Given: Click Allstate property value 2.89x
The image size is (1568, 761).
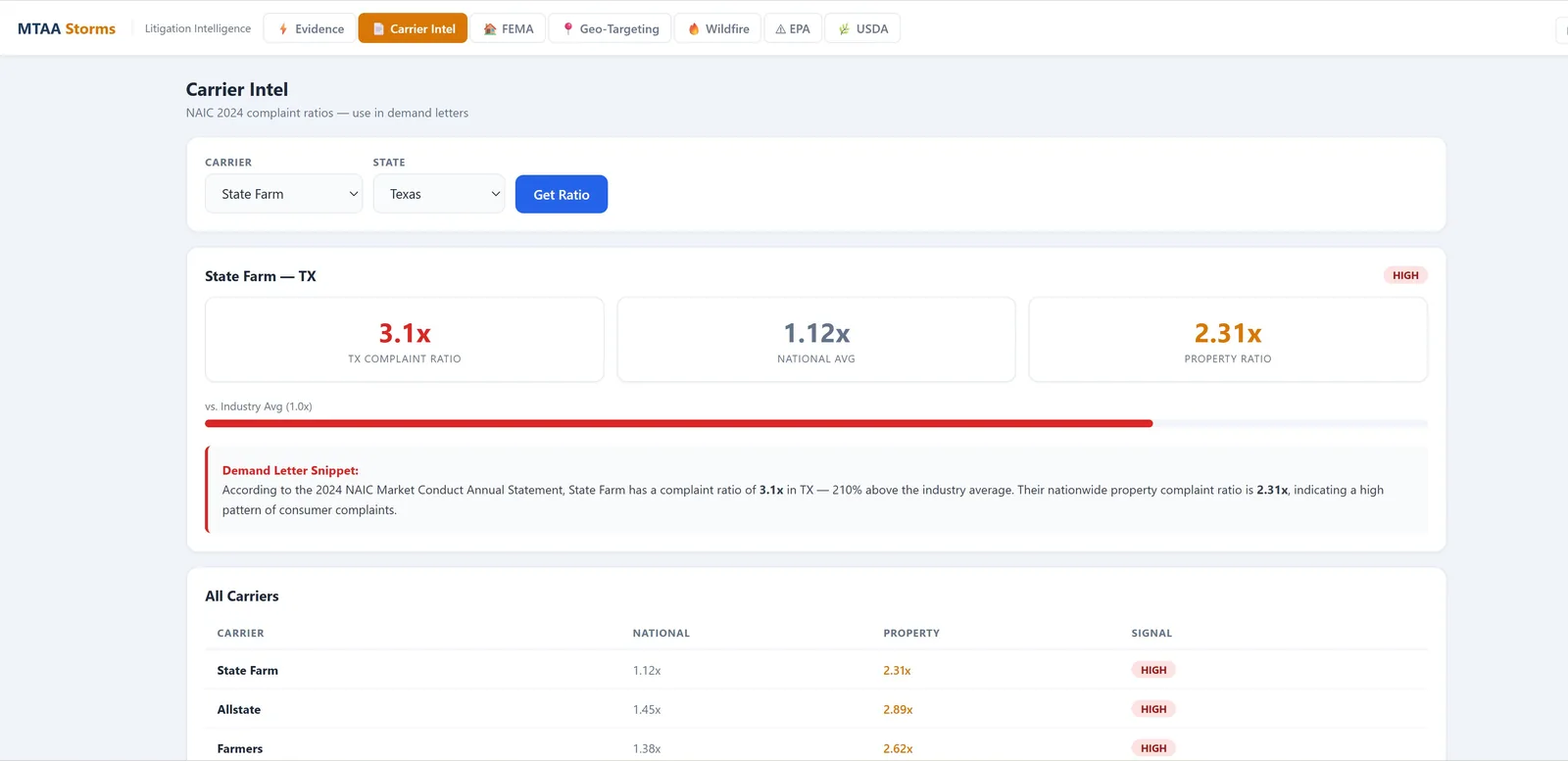Looking at the screenshot, I should (x=898, y=709).
